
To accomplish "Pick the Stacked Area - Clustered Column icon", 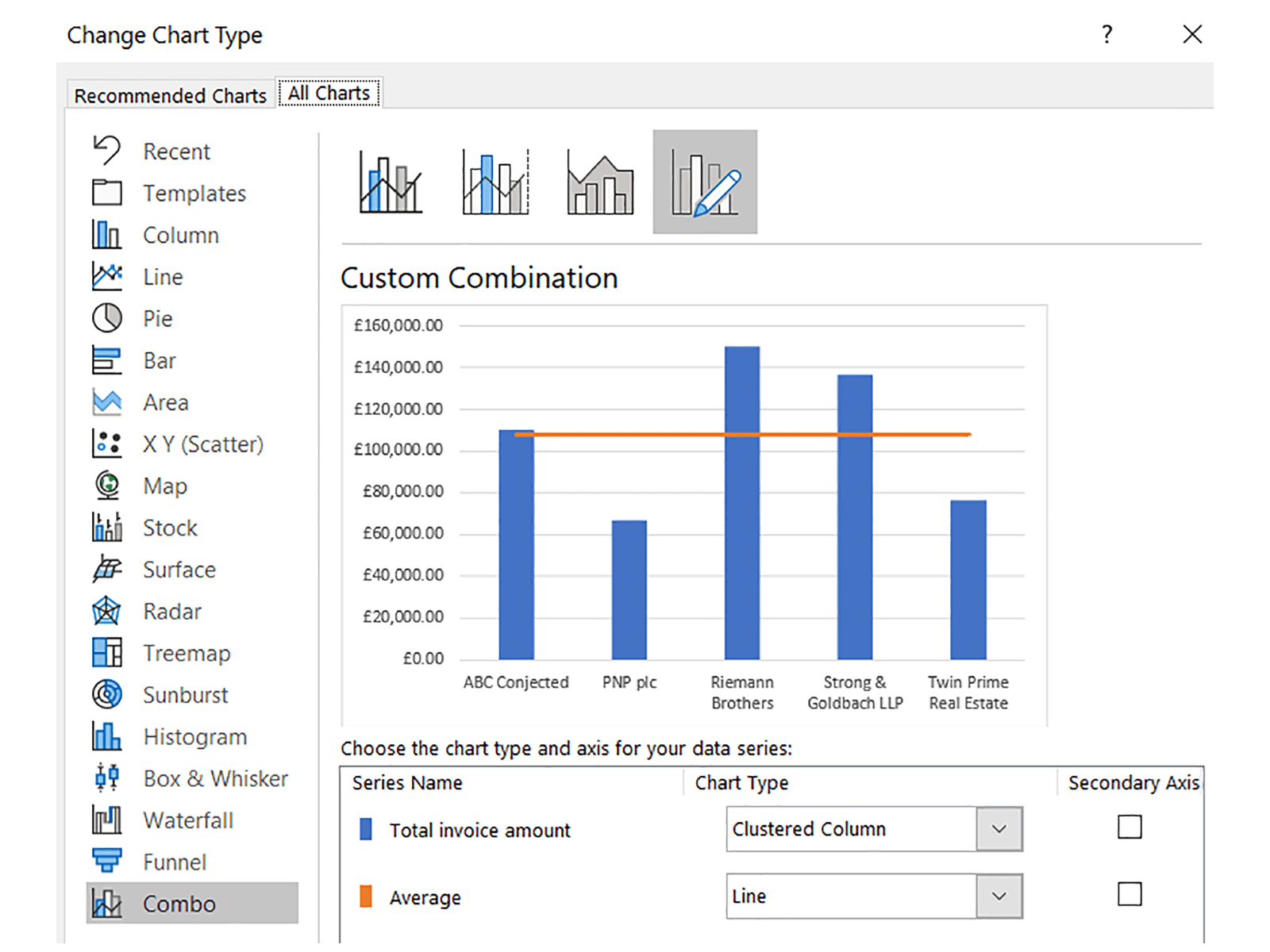I will [x=600, y=182].
